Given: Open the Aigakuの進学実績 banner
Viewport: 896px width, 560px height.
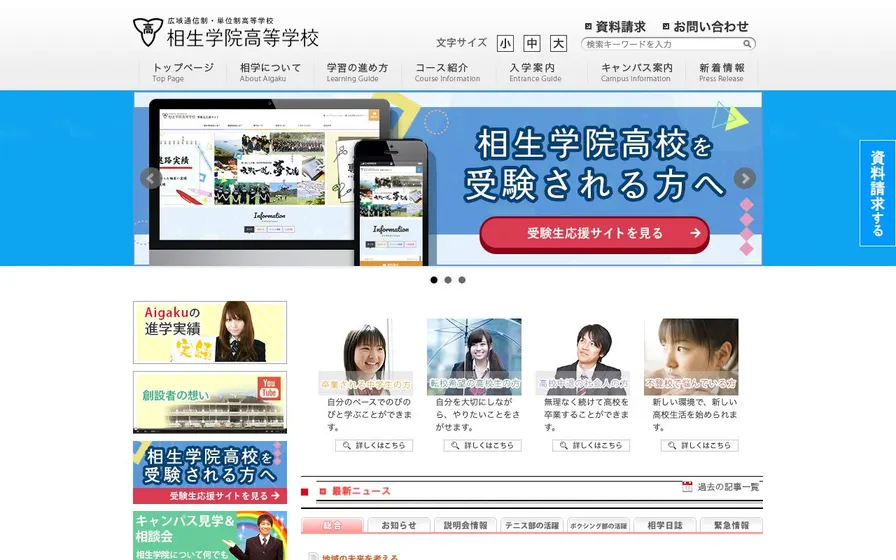Looking at the screenshot, I should [x=210, y=333].
